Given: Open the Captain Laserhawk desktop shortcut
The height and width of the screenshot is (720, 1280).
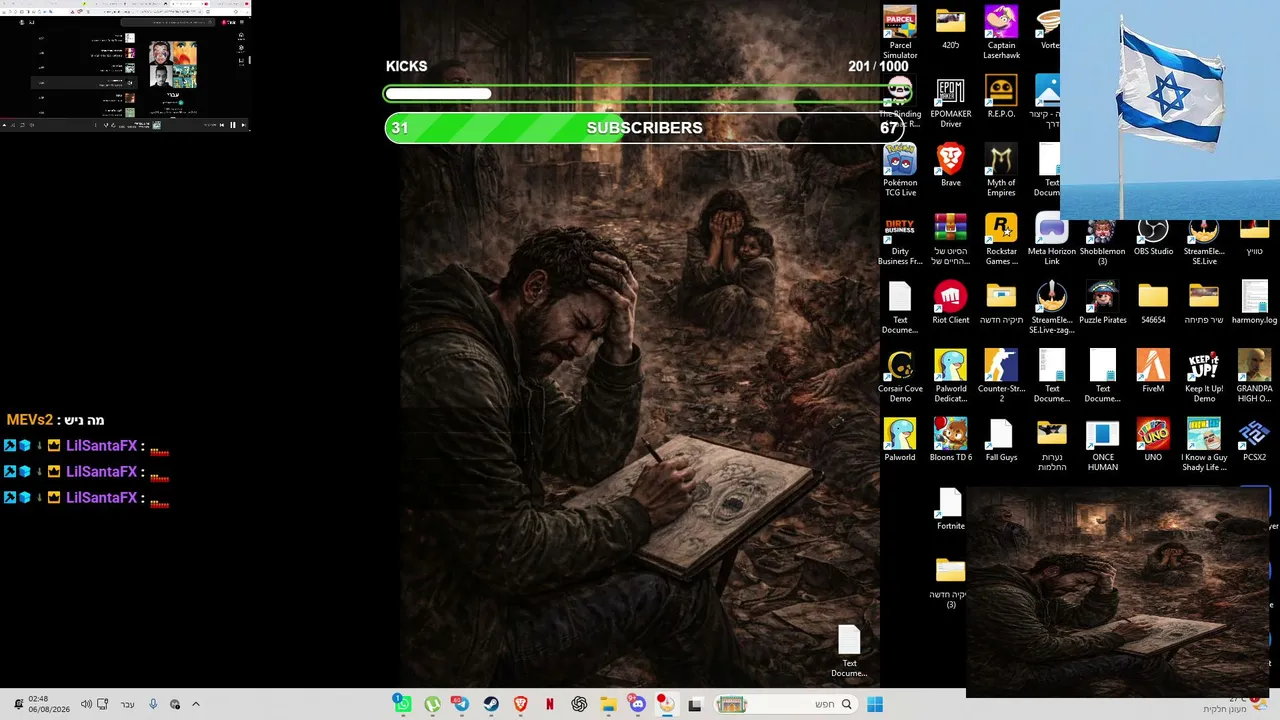Looking at the screenshot, I should [x=1001, y=32].
